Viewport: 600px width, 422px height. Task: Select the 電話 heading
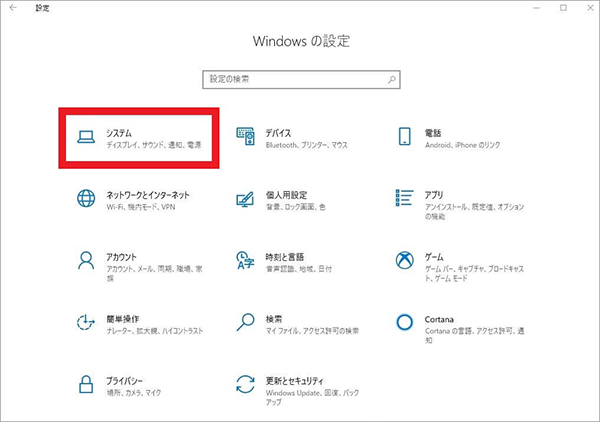click(x=433, y=133)
